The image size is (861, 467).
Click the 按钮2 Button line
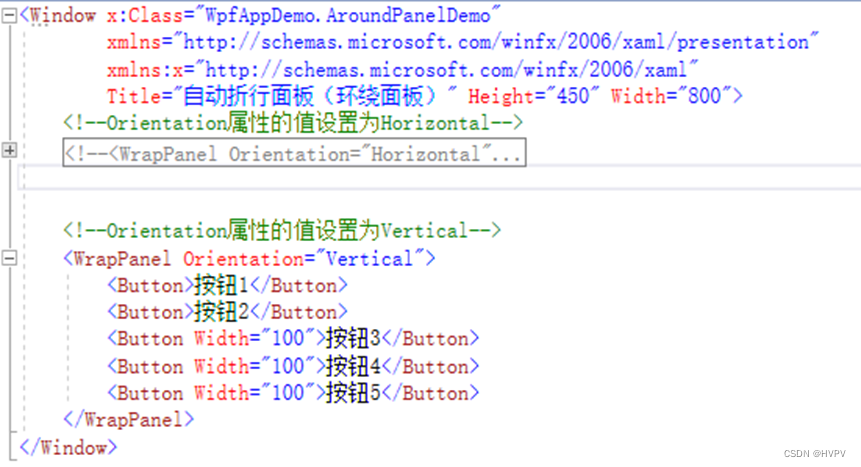click(227, 312)
